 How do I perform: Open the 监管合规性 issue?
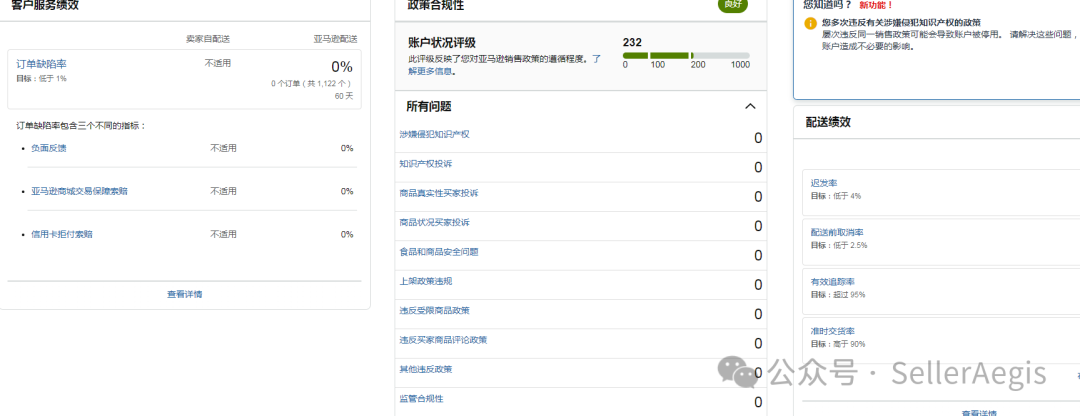pyautogui.click(x=421, y=398)
